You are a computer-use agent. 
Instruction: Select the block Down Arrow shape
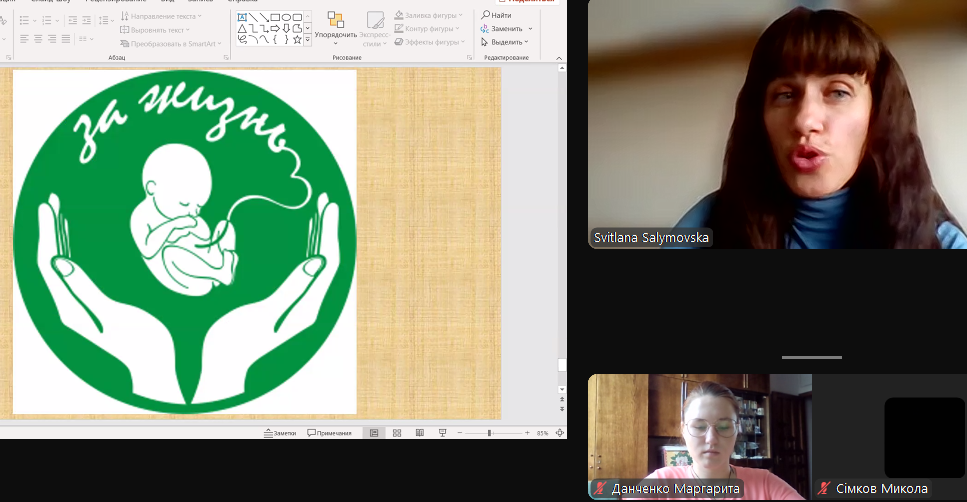point(286,28)
